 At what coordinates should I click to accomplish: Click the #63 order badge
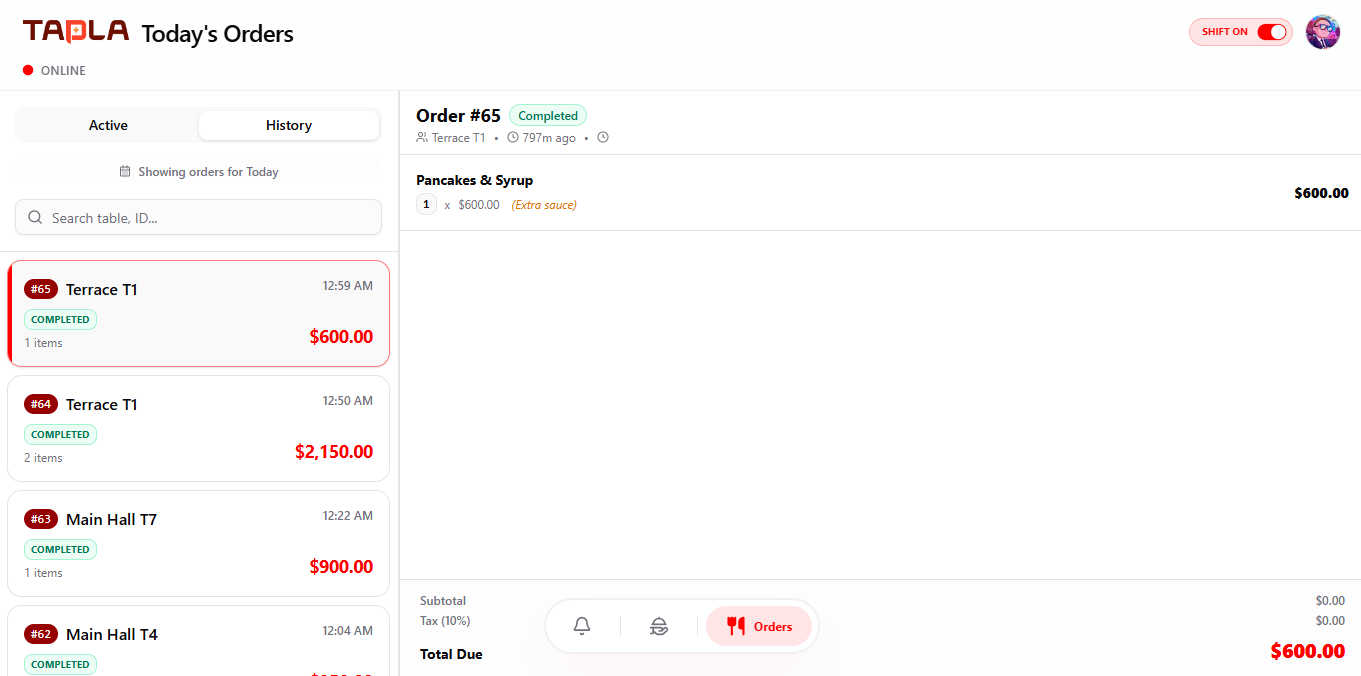point(41,519)
